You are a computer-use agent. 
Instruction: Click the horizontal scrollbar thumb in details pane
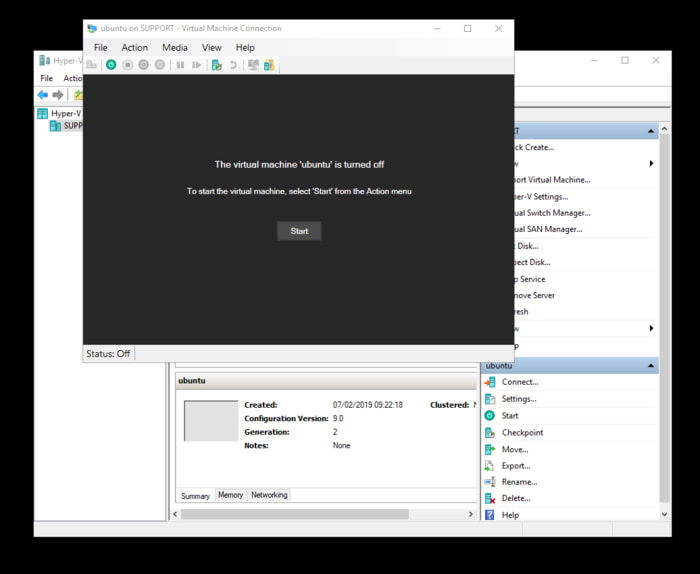pyautogui.click(x=295, y=514)
